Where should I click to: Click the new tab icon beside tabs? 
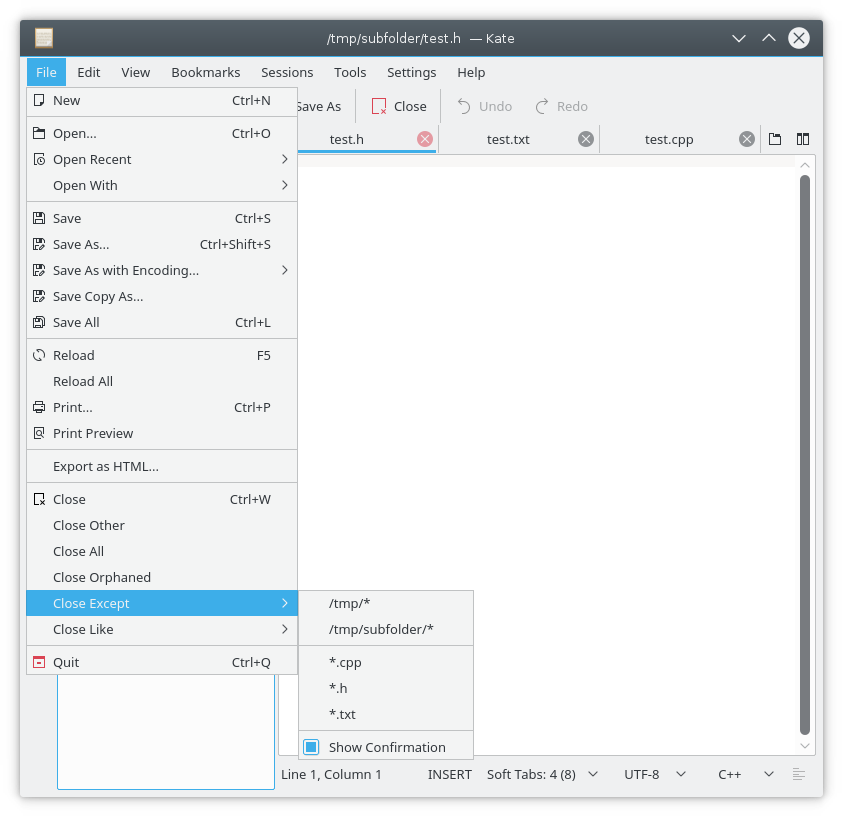click(x=775, y=139)
